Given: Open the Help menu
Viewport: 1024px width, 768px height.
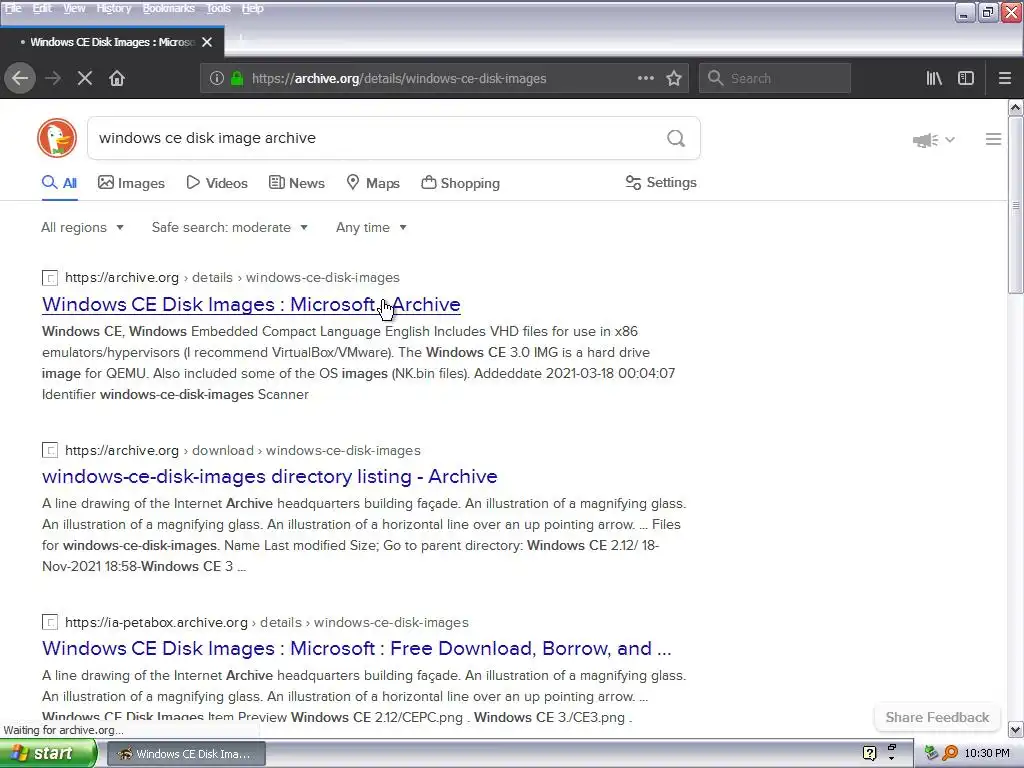Looking at the screenshot, I should (x=253, y=8).
